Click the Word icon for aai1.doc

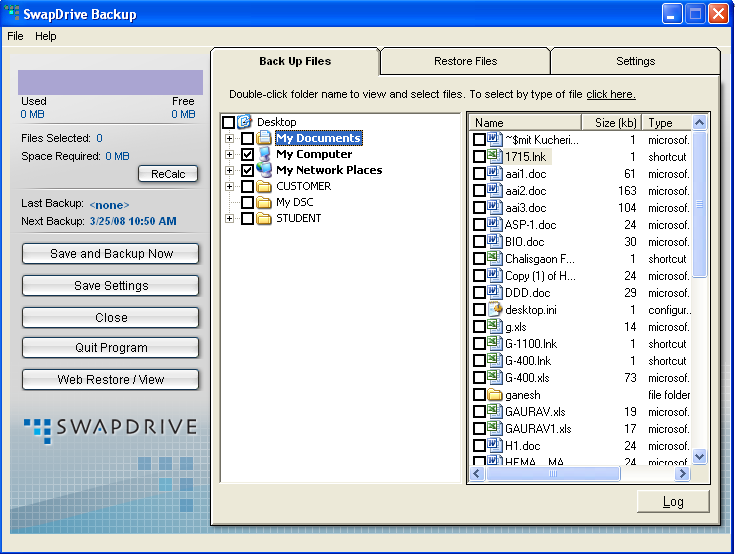click(494, 173)
